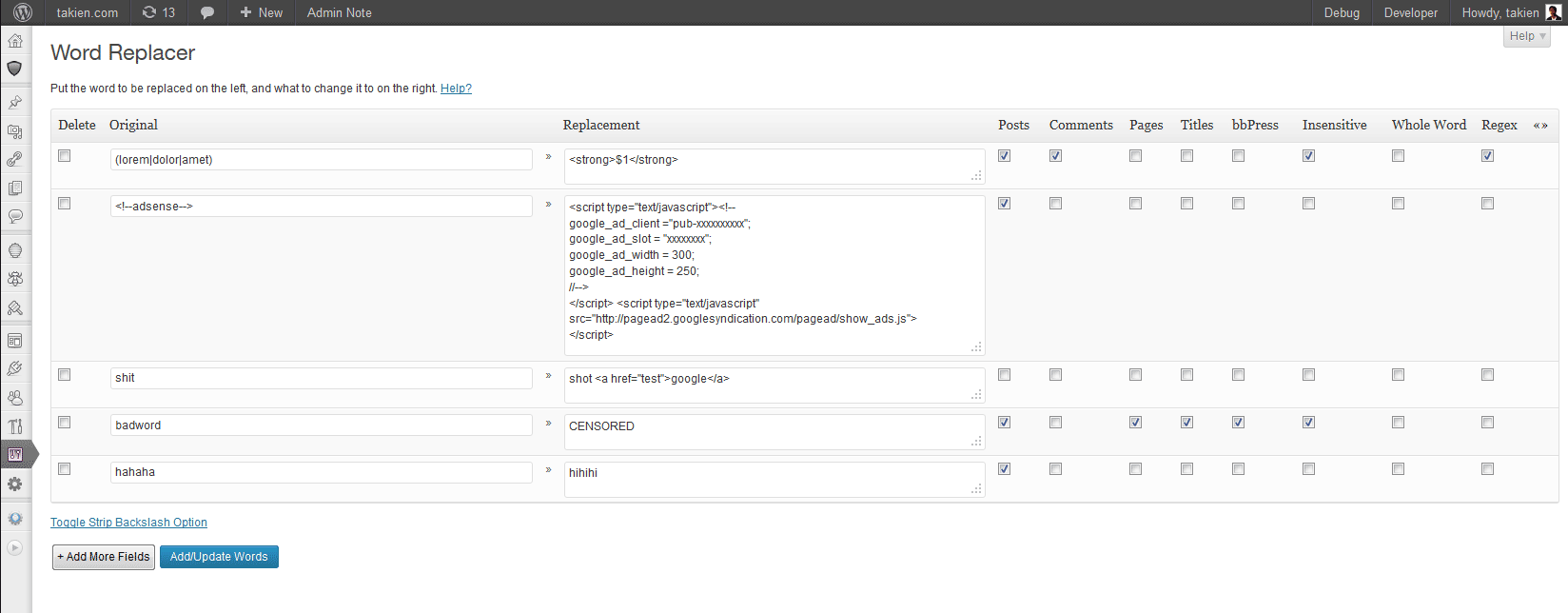Open the gavel-shaped sidebar icon
The image size is (1568, 613).
click(15, 307)
